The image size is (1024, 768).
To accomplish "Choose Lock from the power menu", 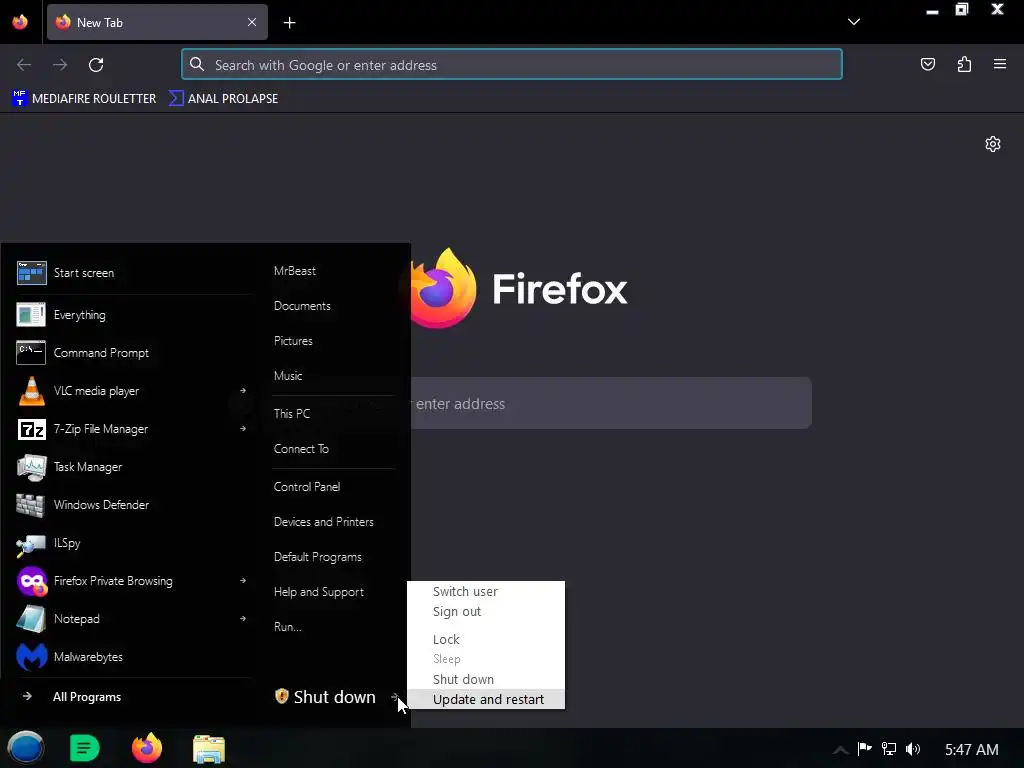I will point(485,639).
